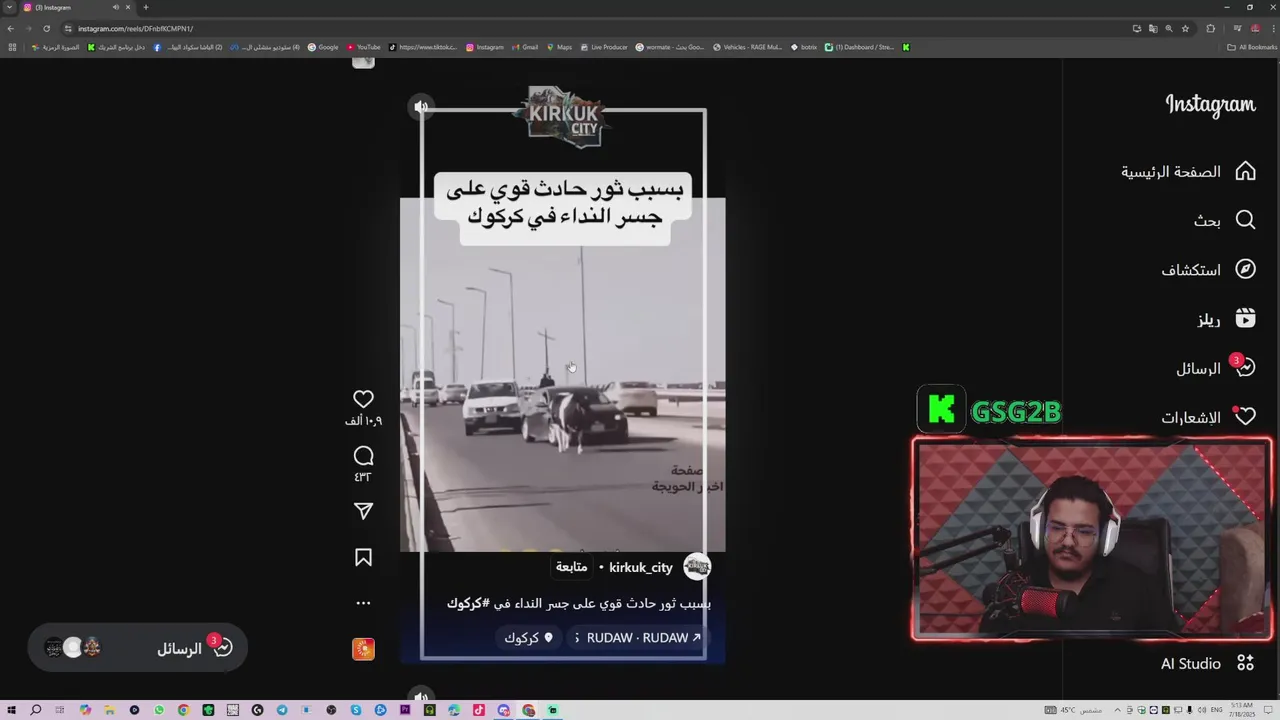Screen dimensions: 1280x720
Task: Open the Dashboard / Stre... bookmark
Action: [x=859, y=47]
